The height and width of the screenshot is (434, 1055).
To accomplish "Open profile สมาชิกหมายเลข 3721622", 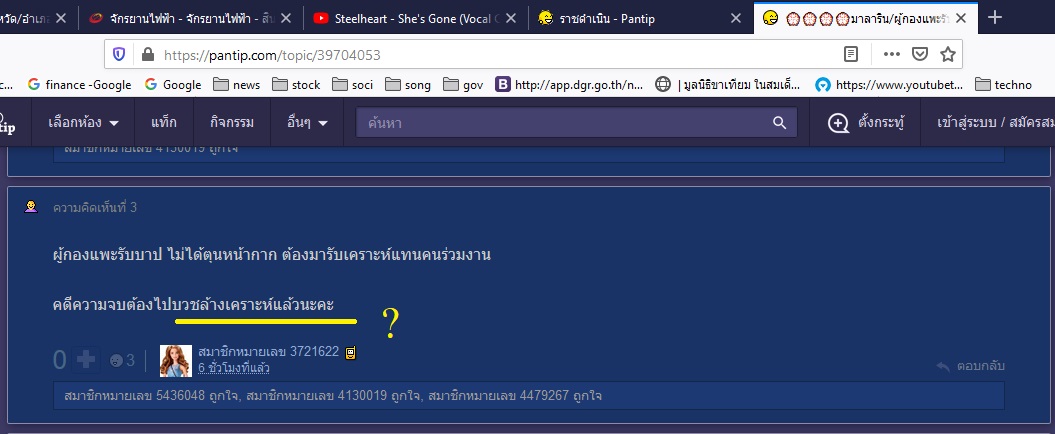I will 268,351.
